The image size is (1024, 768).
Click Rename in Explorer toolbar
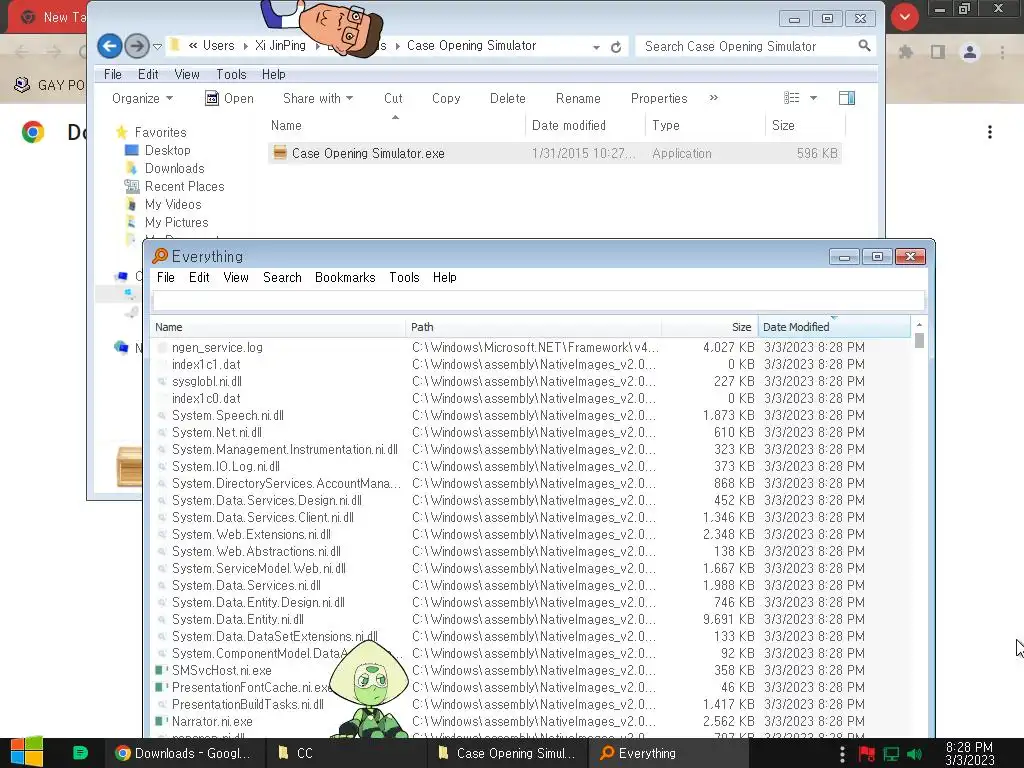pyautogui.click(x=578, y=98)
